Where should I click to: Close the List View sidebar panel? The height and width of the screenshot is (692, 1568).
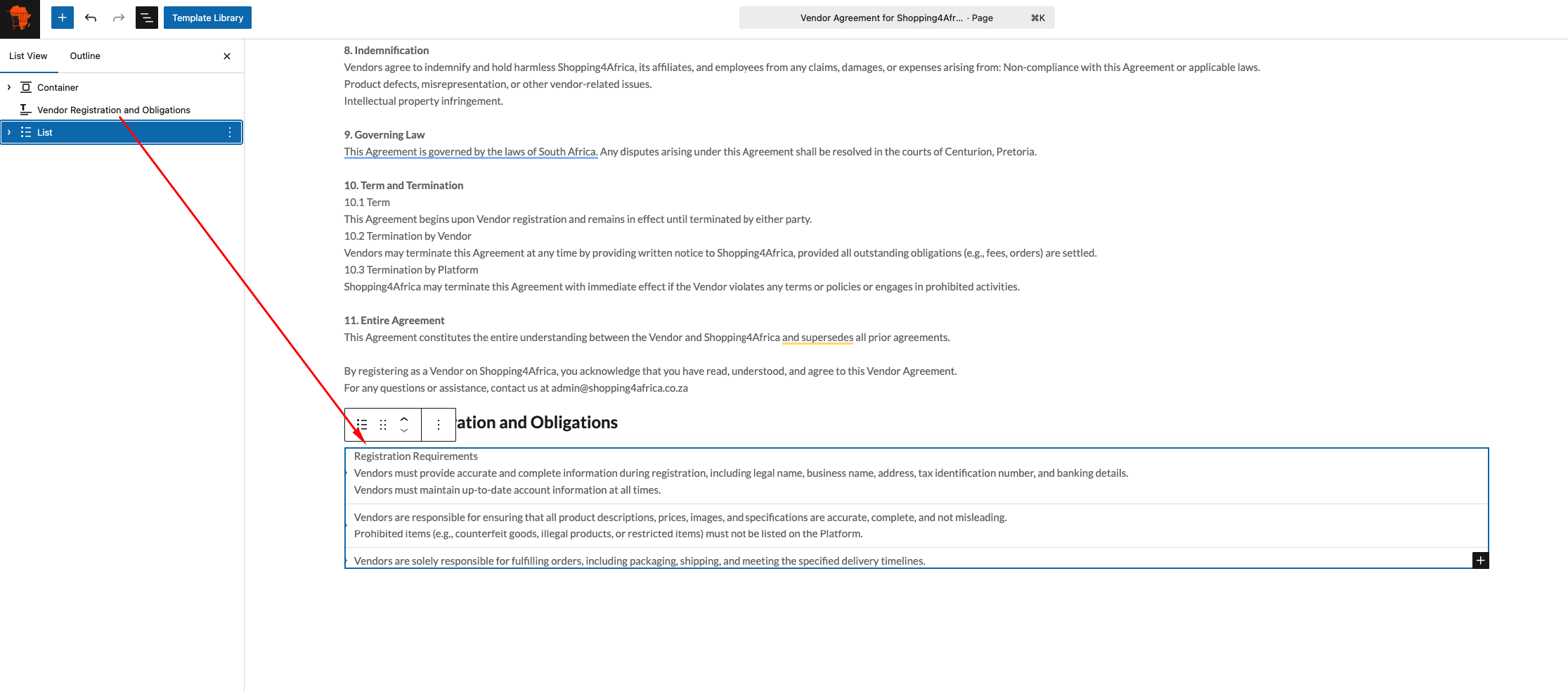click(227, 56)
